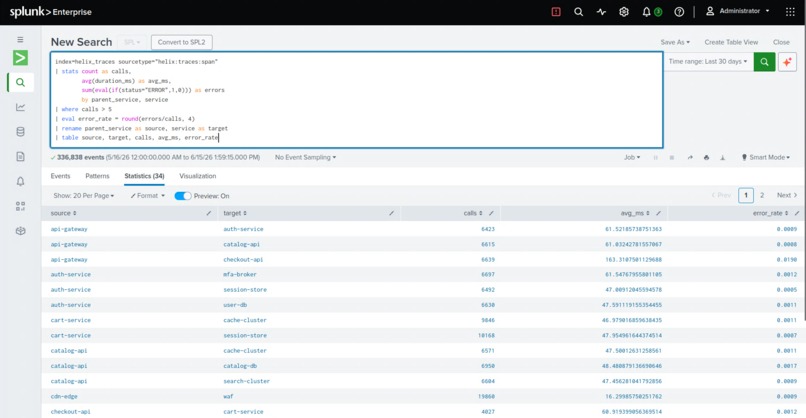Viewport: 806px width, 418px height.
Task: Sort by the source column header
Action: click(63, 213)
